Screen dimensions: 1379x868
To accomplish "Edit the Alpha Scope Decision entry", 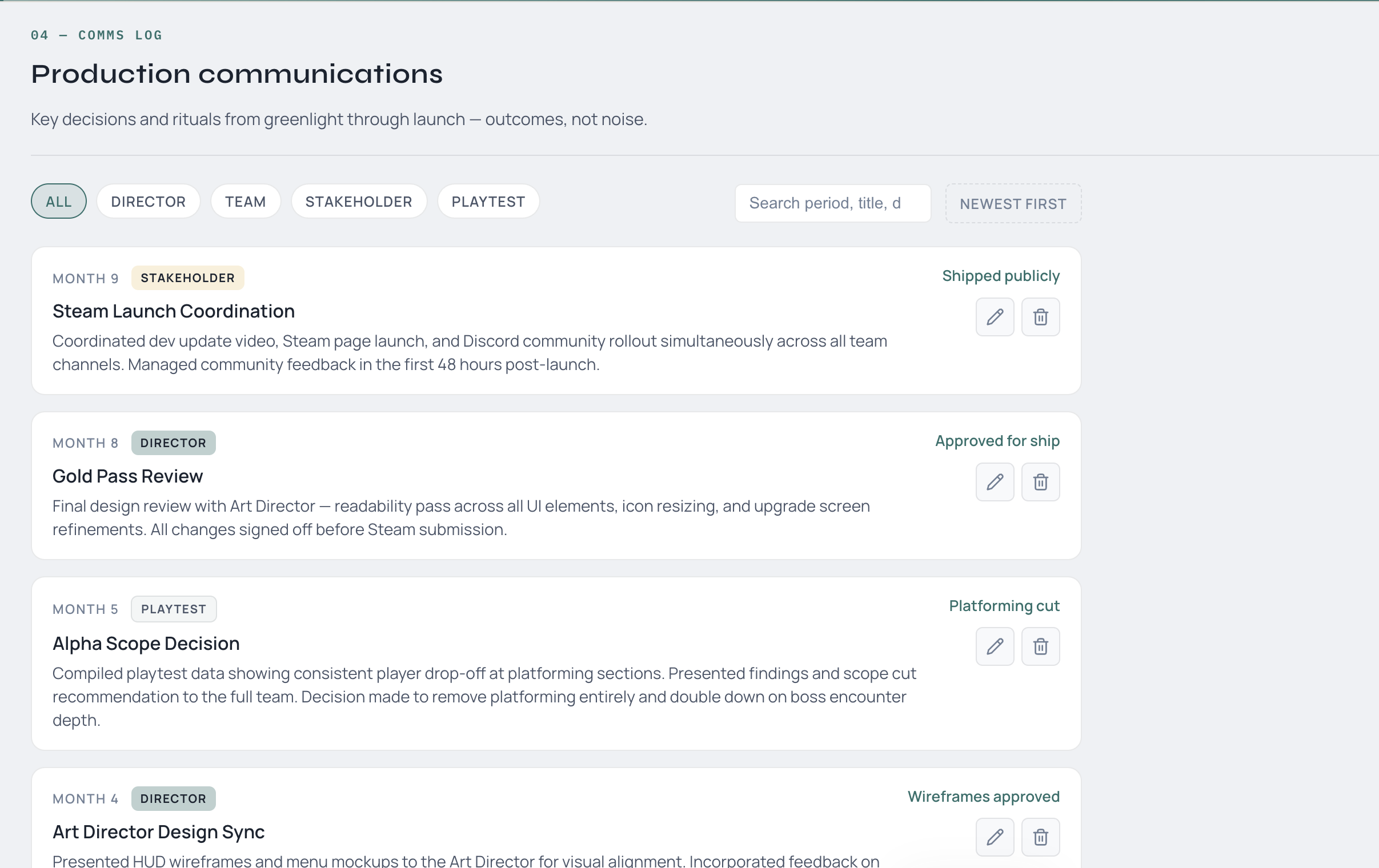I will (x=995, y=646).
